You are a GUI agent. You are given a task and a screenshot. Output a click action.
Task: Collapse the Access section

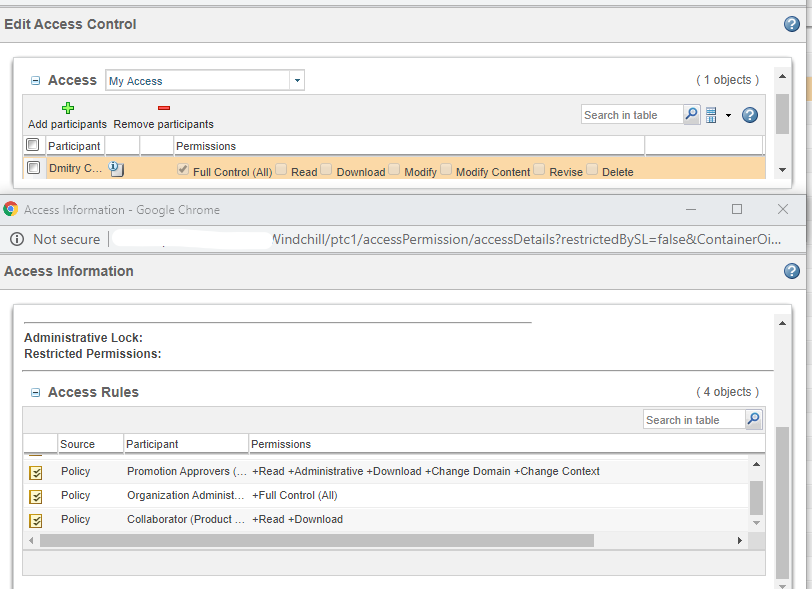[35, 81]
